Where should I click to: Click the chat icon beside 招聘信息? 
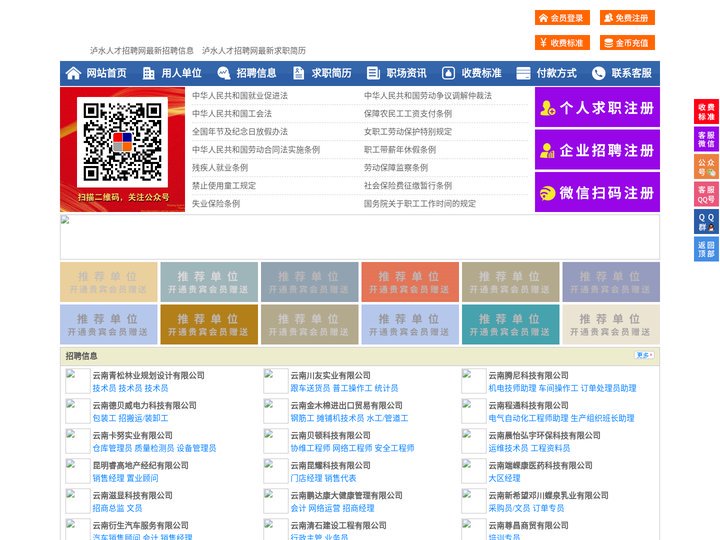[x=224, y=73]
